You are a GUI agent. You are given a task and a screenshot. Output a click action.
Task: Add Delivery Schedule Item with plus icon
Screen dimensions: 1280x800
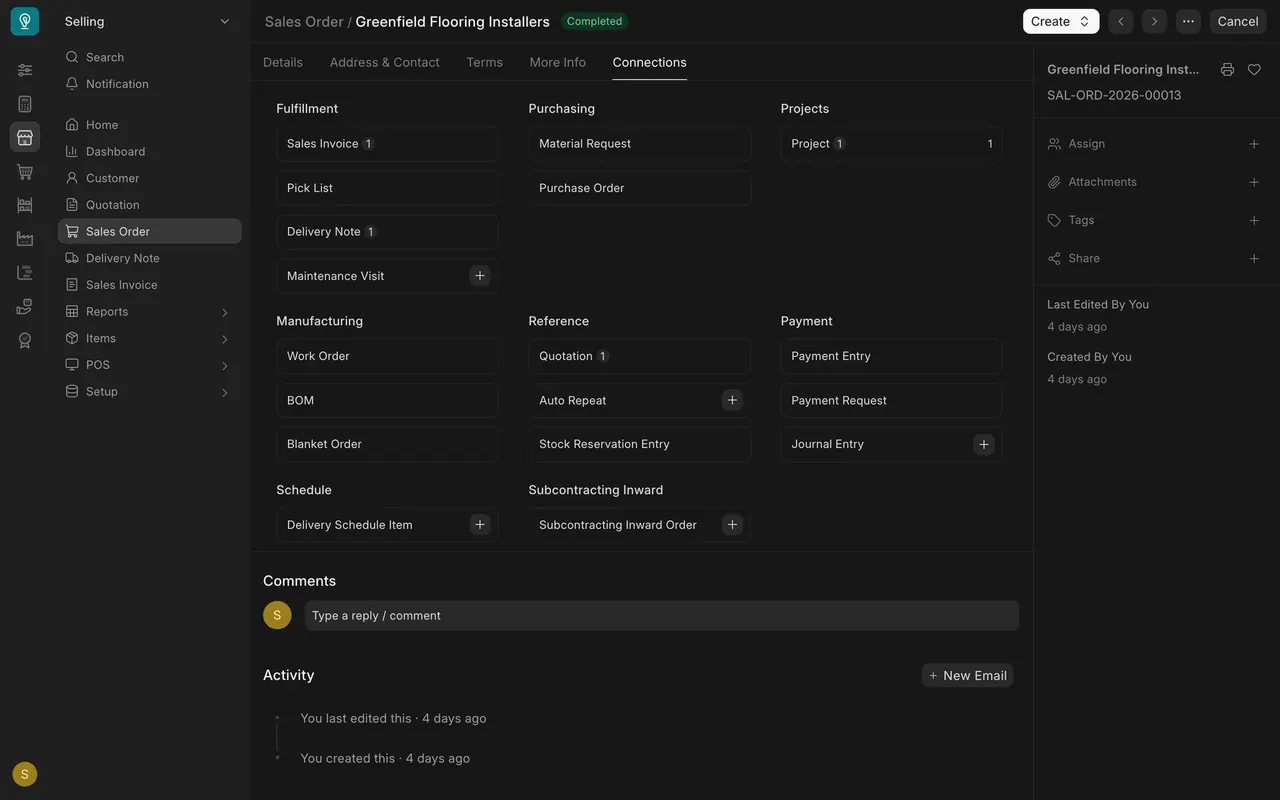480,525
